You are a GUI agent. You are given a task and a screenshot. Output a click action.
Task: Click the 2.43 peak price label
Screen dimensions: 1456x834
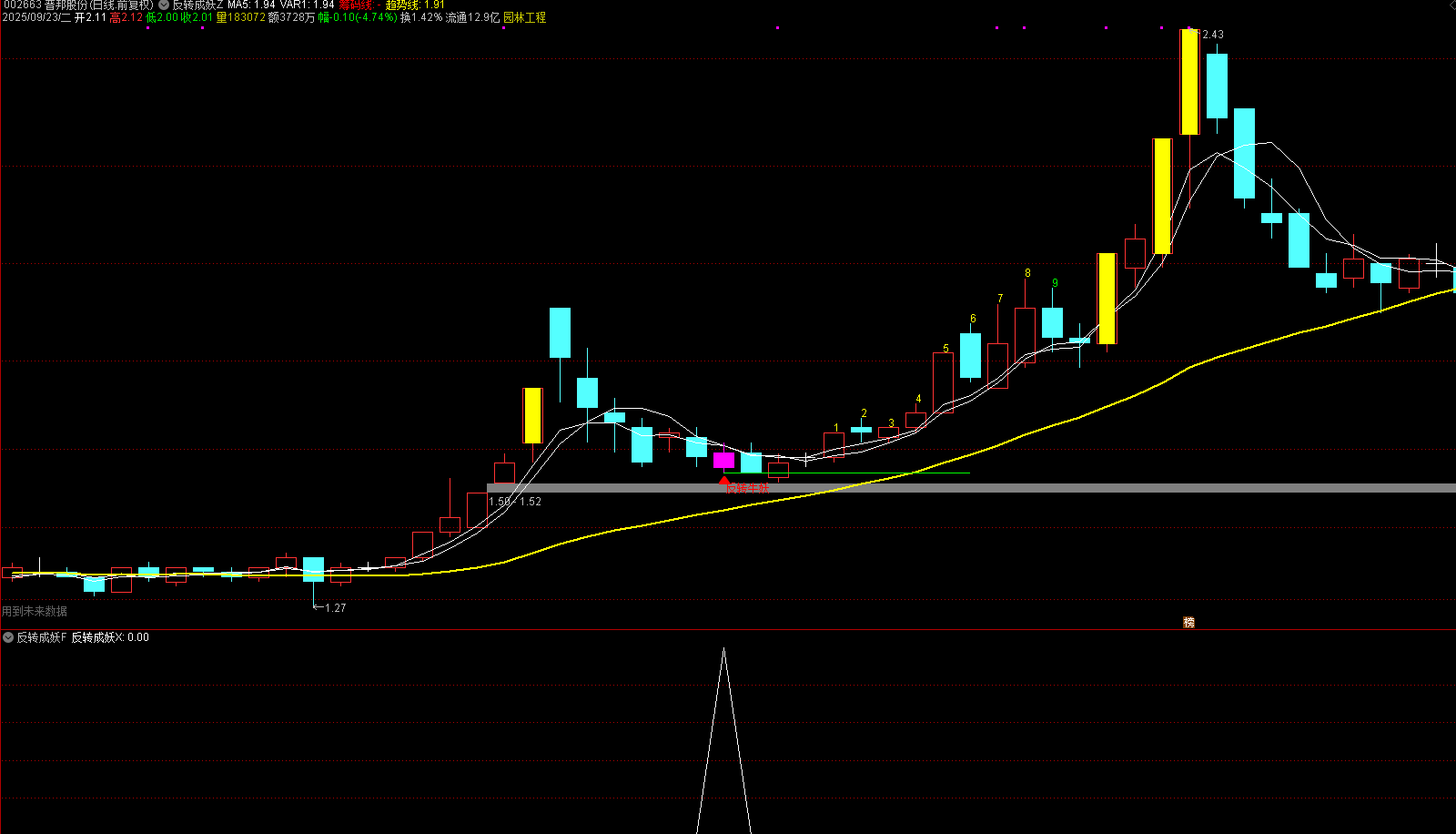[x=1213, y=35]
